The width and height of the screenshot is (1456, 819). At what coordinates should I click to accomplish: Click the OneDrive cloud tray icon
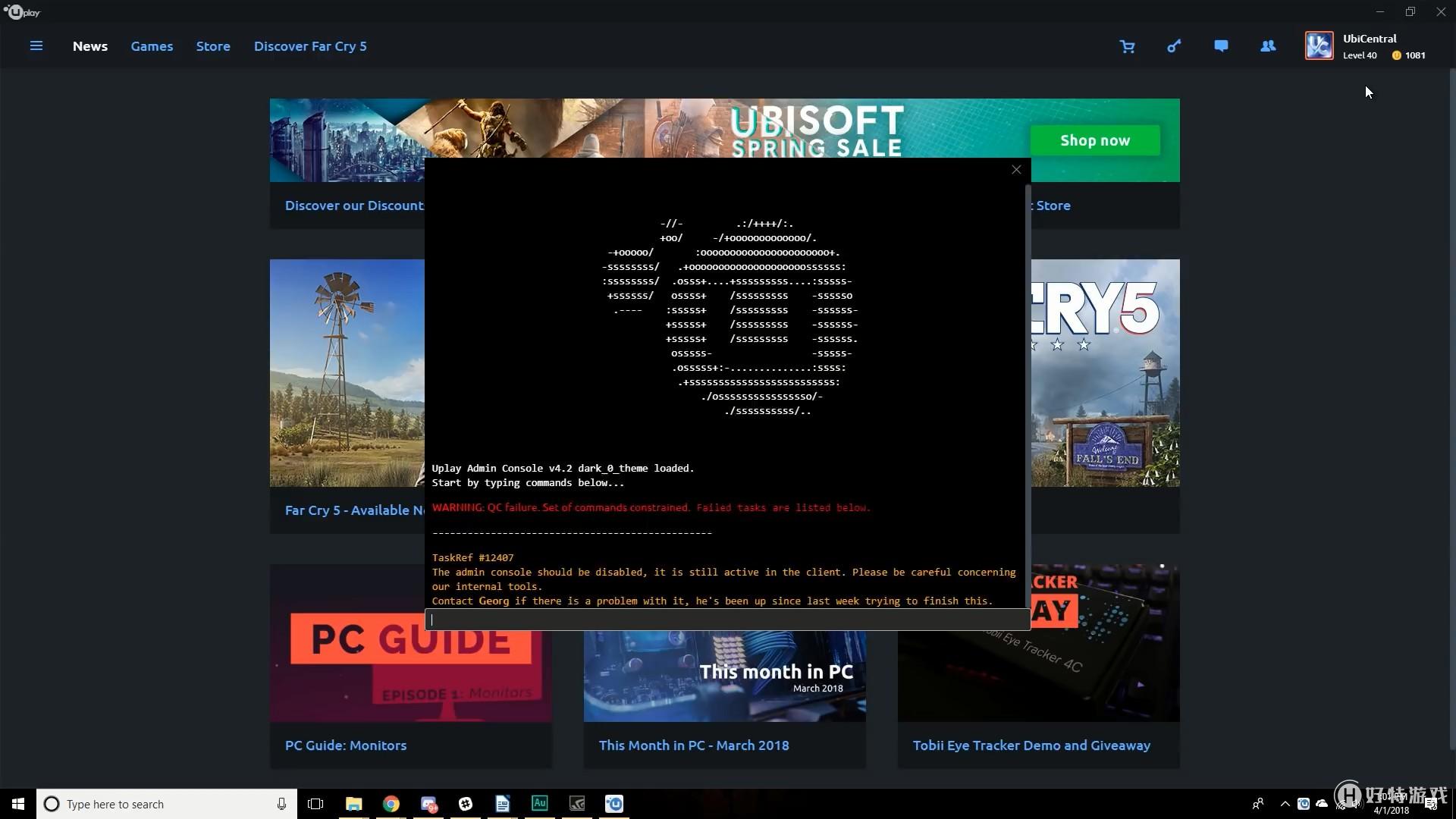click(1322, 804)
